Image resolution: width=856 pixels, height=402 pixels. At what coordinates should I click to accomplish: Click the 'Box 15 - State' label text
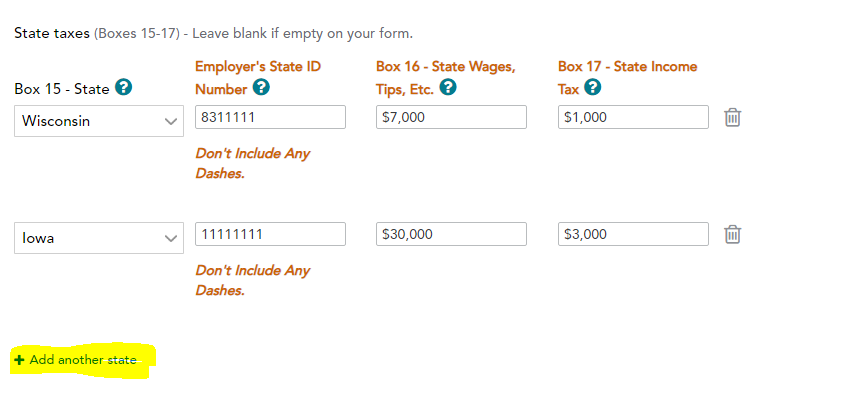click(x=62, y=88)
